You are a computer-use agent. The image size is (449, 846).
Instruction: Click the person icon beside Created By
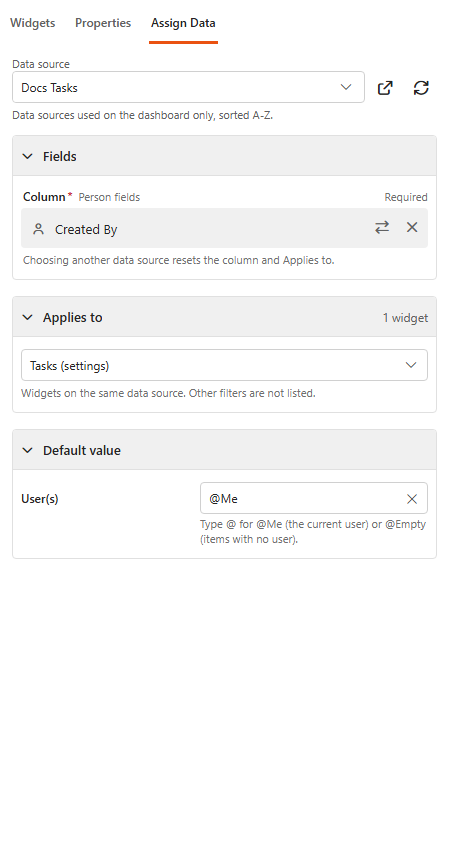[38, 229]
